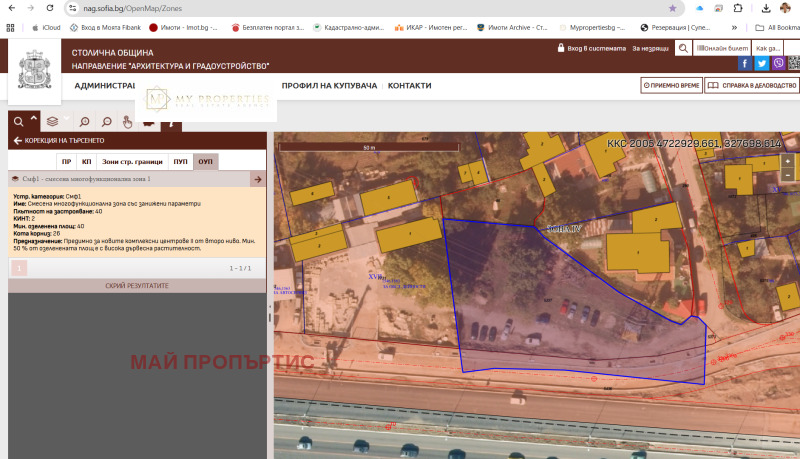Open the Viber contact icon
800x459 pixels.
779,63
